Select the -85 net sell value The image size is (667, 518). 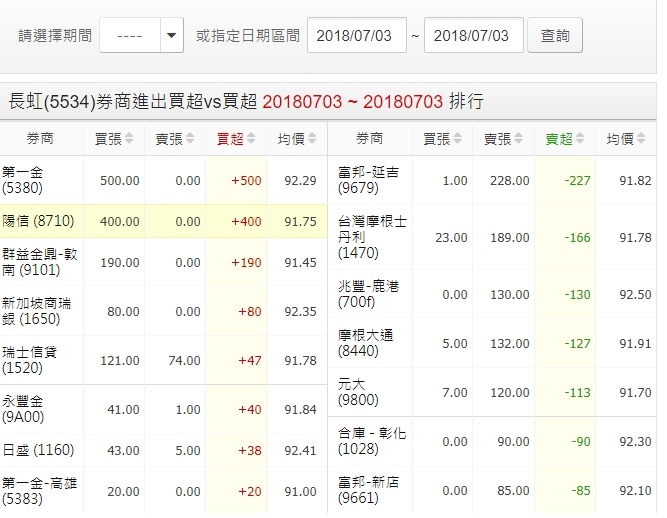click(581, 490)
